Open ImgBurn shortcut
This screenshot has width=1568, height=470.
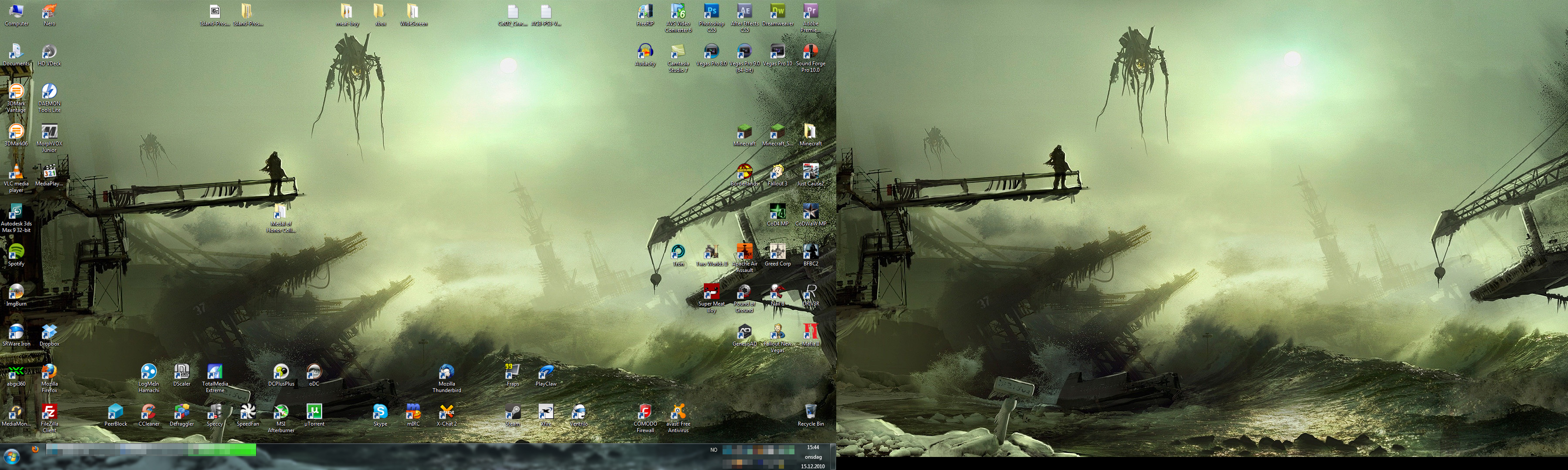point(17,295)
